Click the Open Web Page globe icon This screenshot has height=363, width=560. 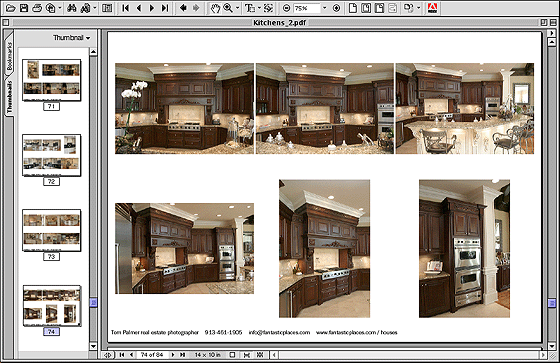click(x=51, y=8)
